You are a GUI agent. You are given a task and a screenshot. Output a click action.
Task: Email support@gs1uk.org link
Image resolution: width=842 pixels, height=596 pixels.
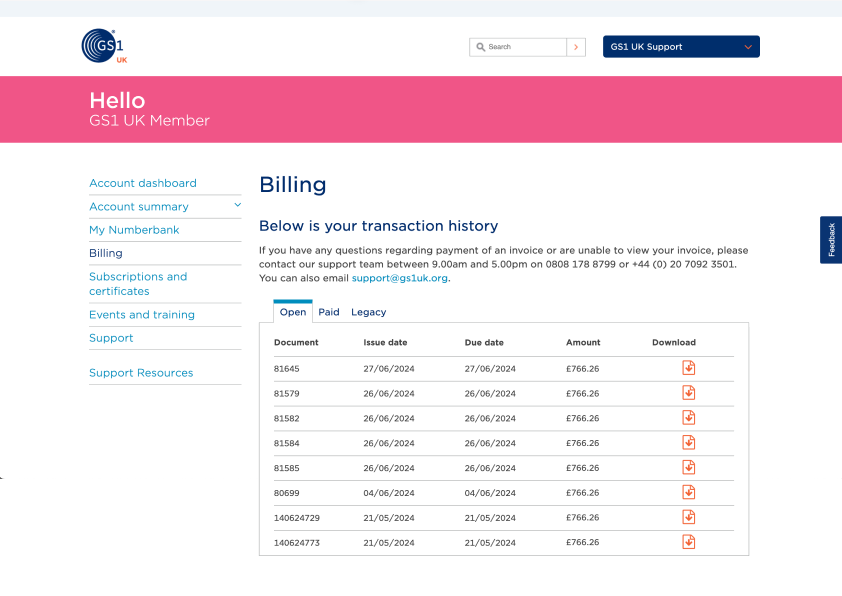[399, 278]
